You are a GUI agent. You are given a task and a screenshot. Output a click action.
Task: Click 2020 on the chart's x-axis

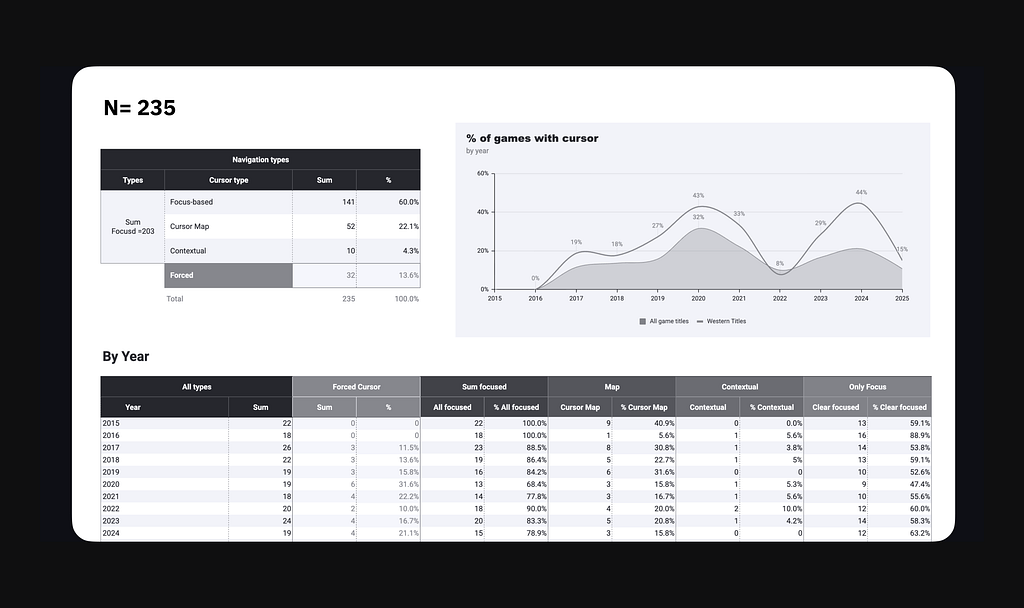click(x=698, y=298)
